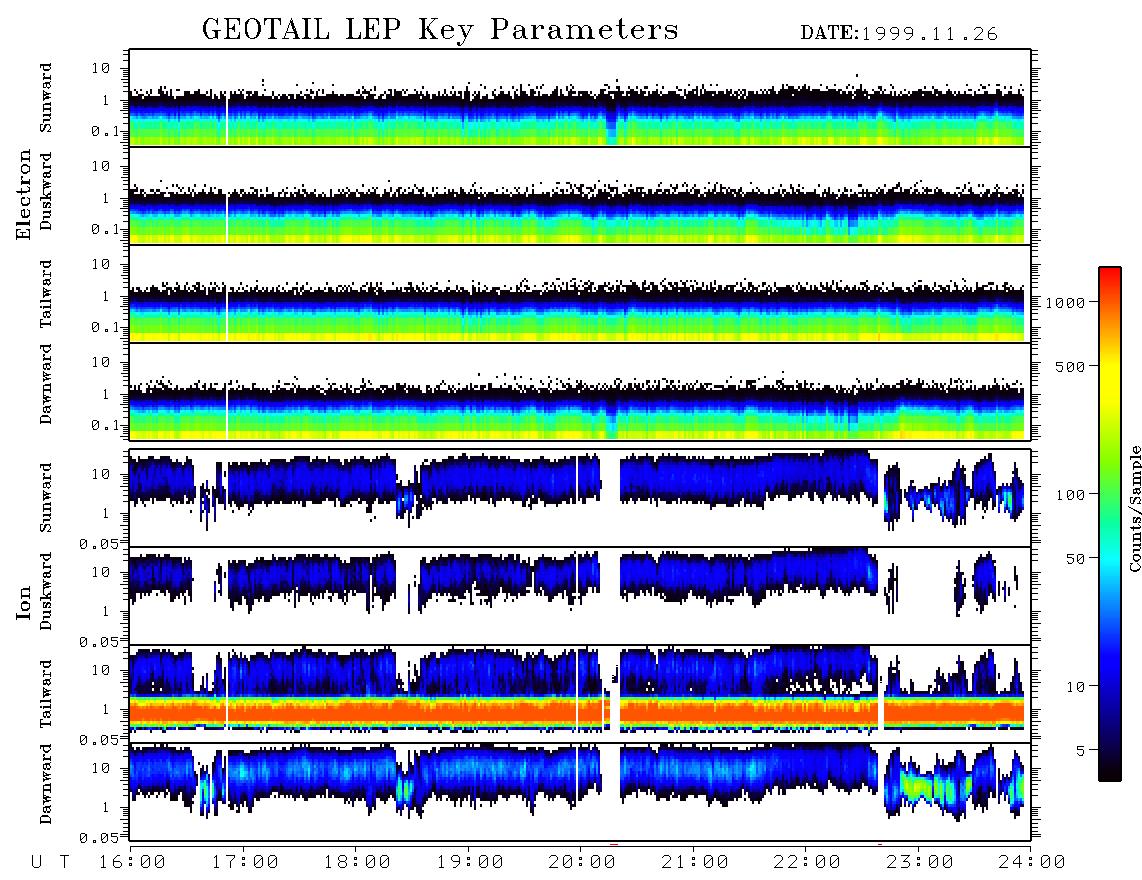Click the Ion Duskward spectrogram panel
This screenshot has width=1142, height=880.
[x=580, y=596]
